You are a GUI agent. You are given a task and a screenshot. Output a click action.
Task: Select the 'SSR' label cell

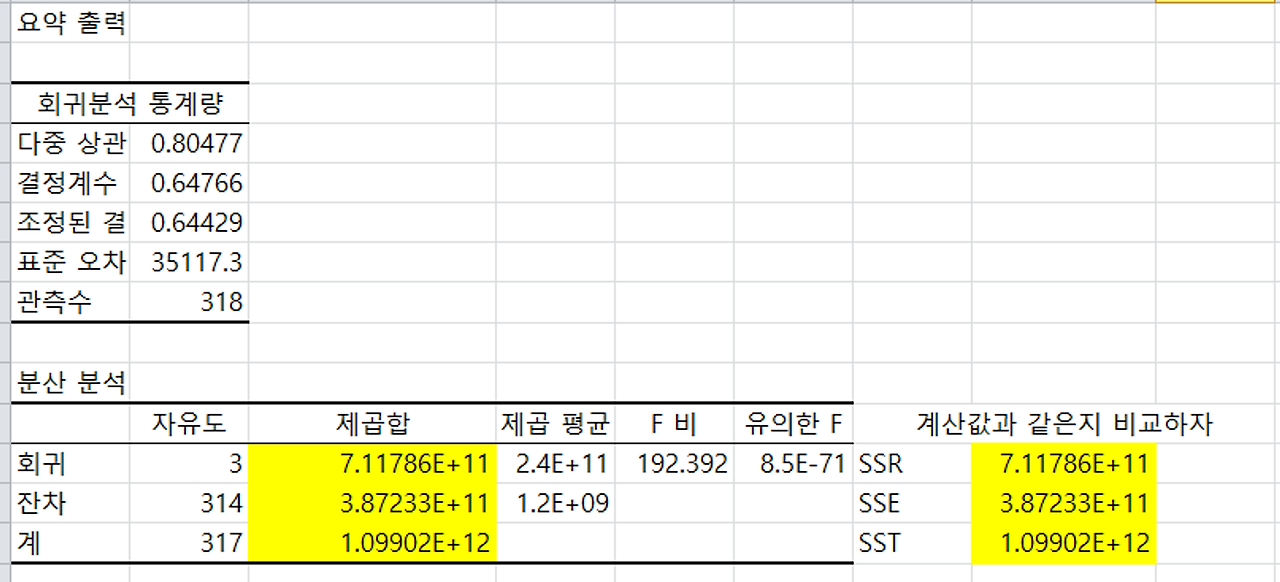click(912, 464)
